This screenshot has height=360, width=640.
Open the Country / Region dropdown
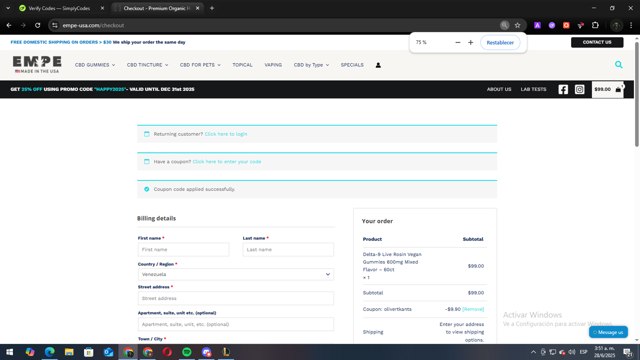point(236,274)
